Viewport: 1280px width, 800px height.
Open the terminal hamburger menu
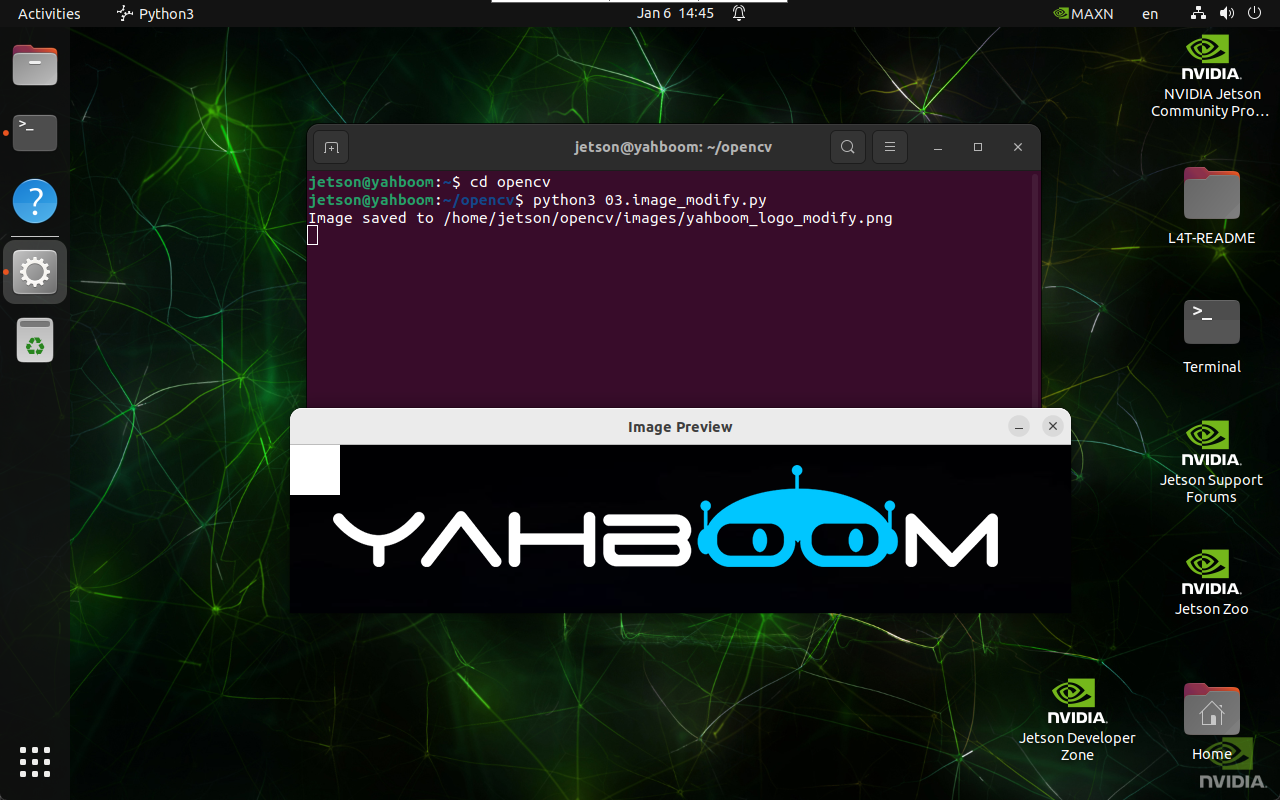coord(889,147)
